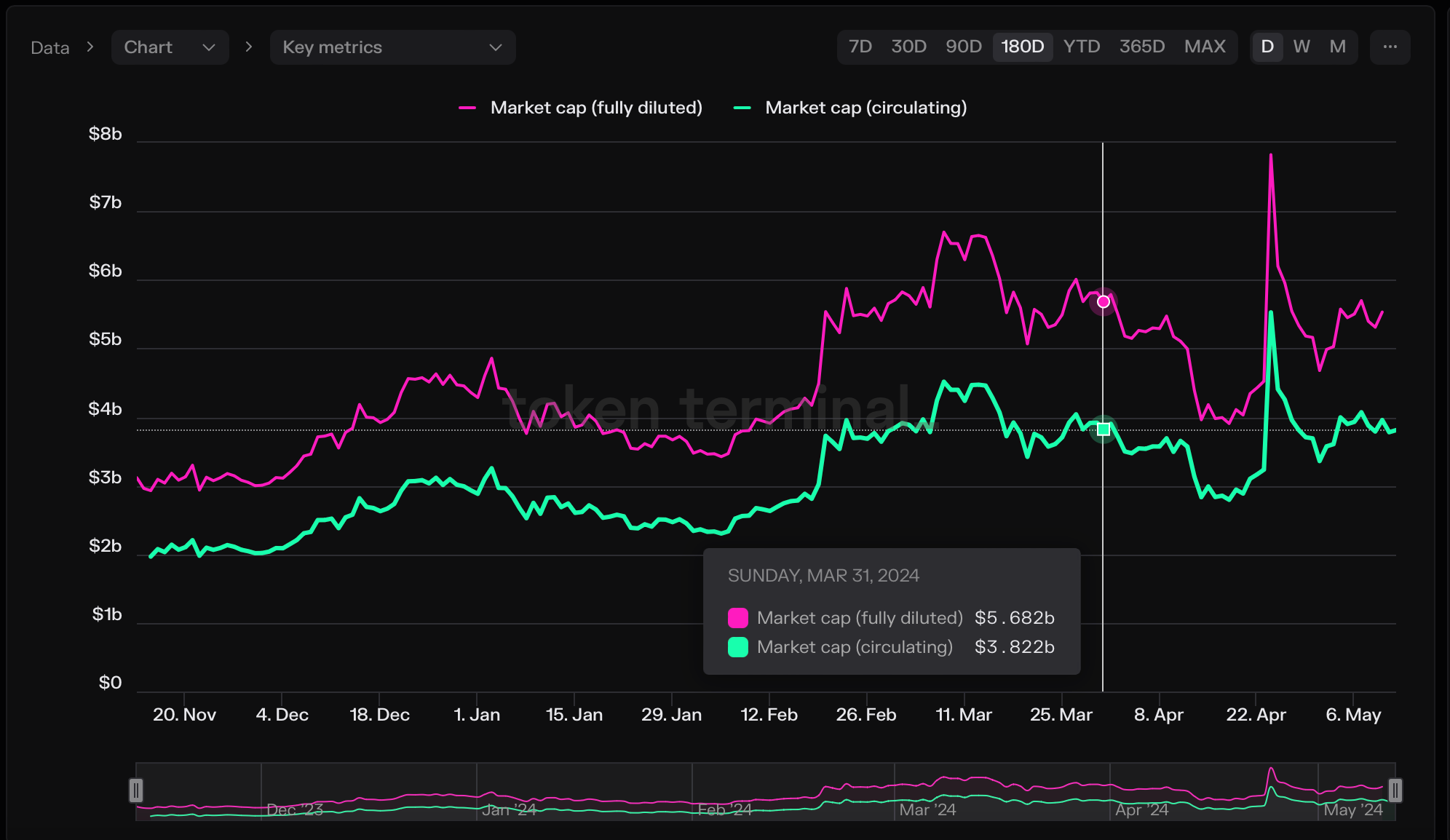Click the chevron arrow in Chart dropdown
The image size is (1450, 840).
point(209,47)
